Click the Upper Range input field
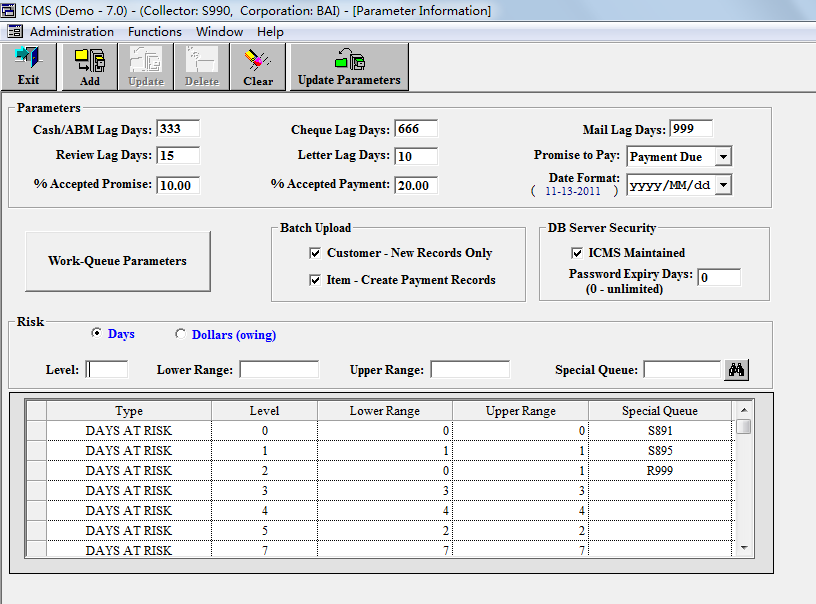The image size is (816, 604). click(470, 370)
